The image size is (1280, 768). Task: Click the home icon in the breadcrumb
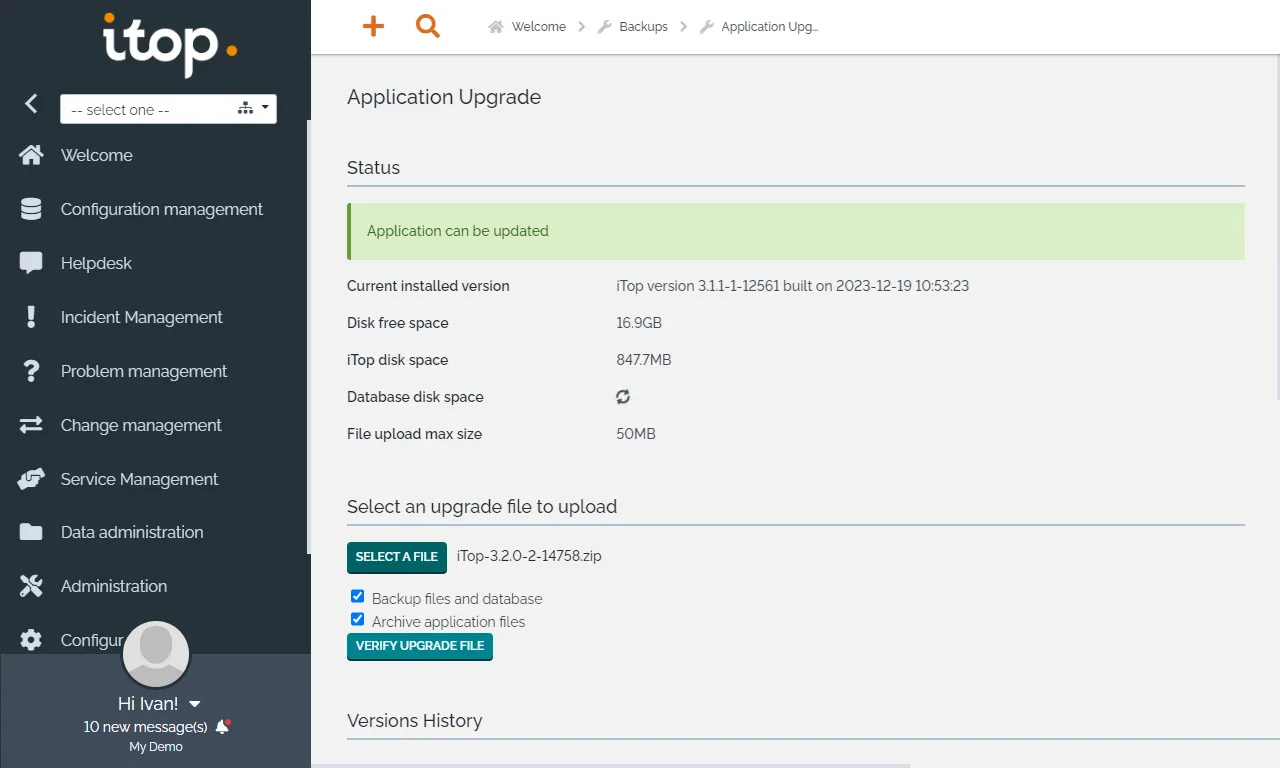coord(495,27)
